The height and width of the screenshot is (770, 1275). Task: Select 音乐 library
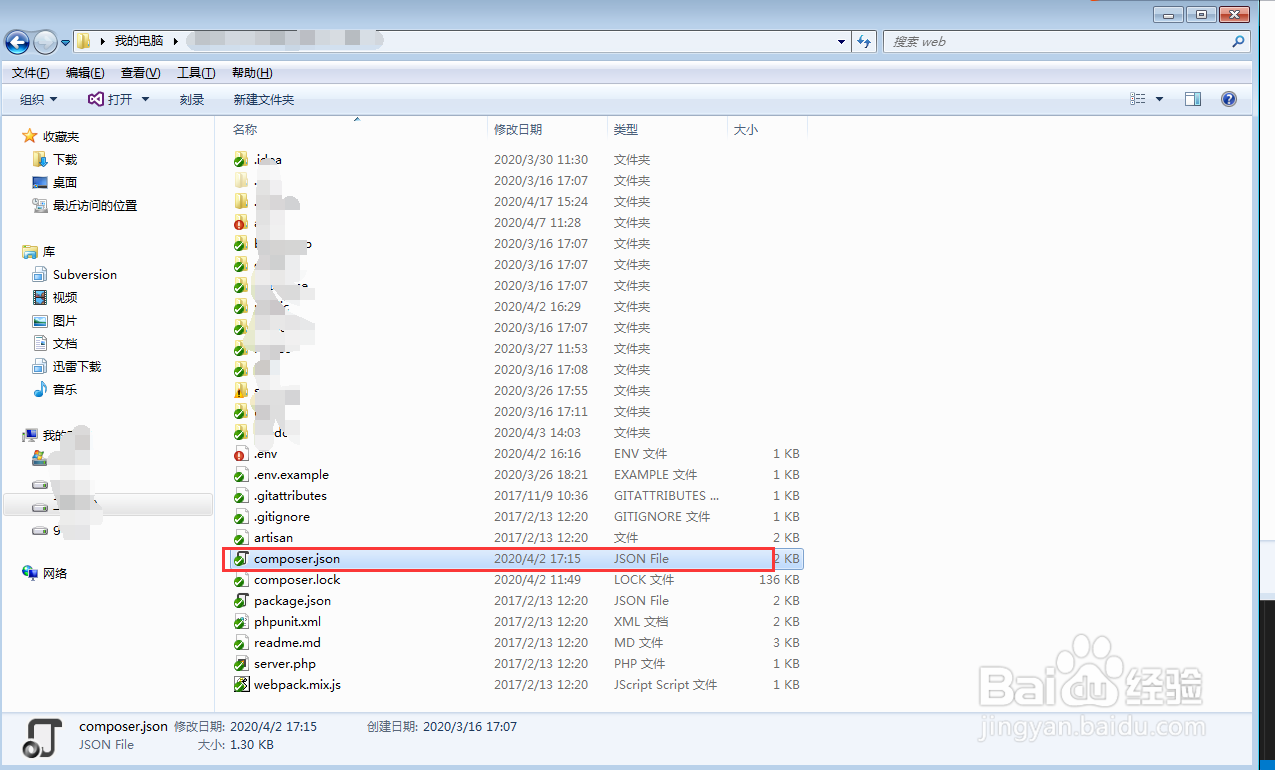pos(65,389)
